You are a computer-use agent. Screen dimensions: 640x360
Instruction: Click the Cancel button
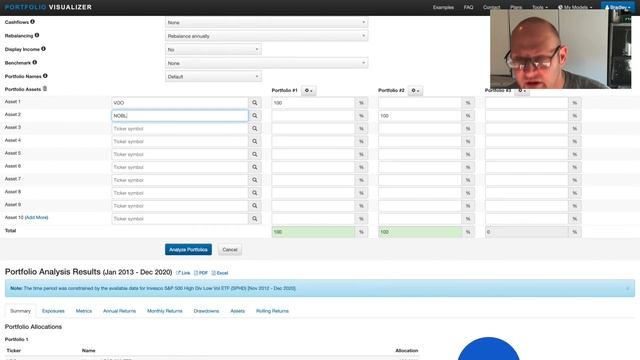pyautogui.click(x=230, y=249)
